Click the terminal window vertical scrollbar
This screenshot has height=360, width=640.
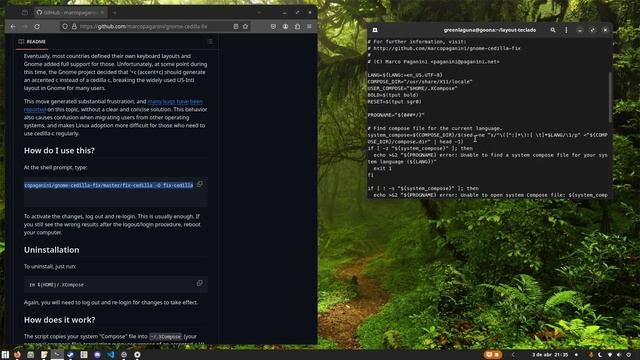(610, 97)
